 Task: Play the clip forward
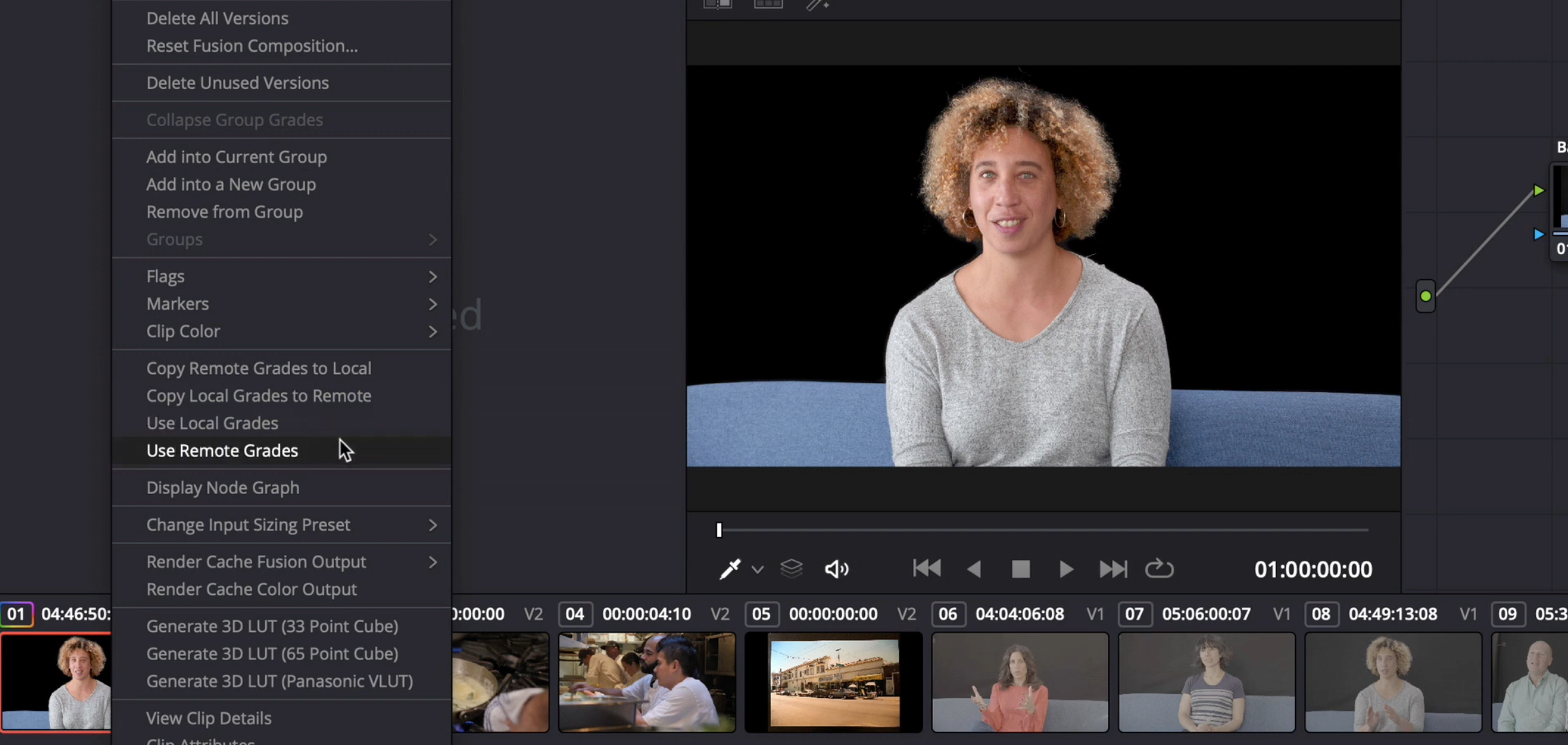pyautogui.click(x=1066, y=569)
